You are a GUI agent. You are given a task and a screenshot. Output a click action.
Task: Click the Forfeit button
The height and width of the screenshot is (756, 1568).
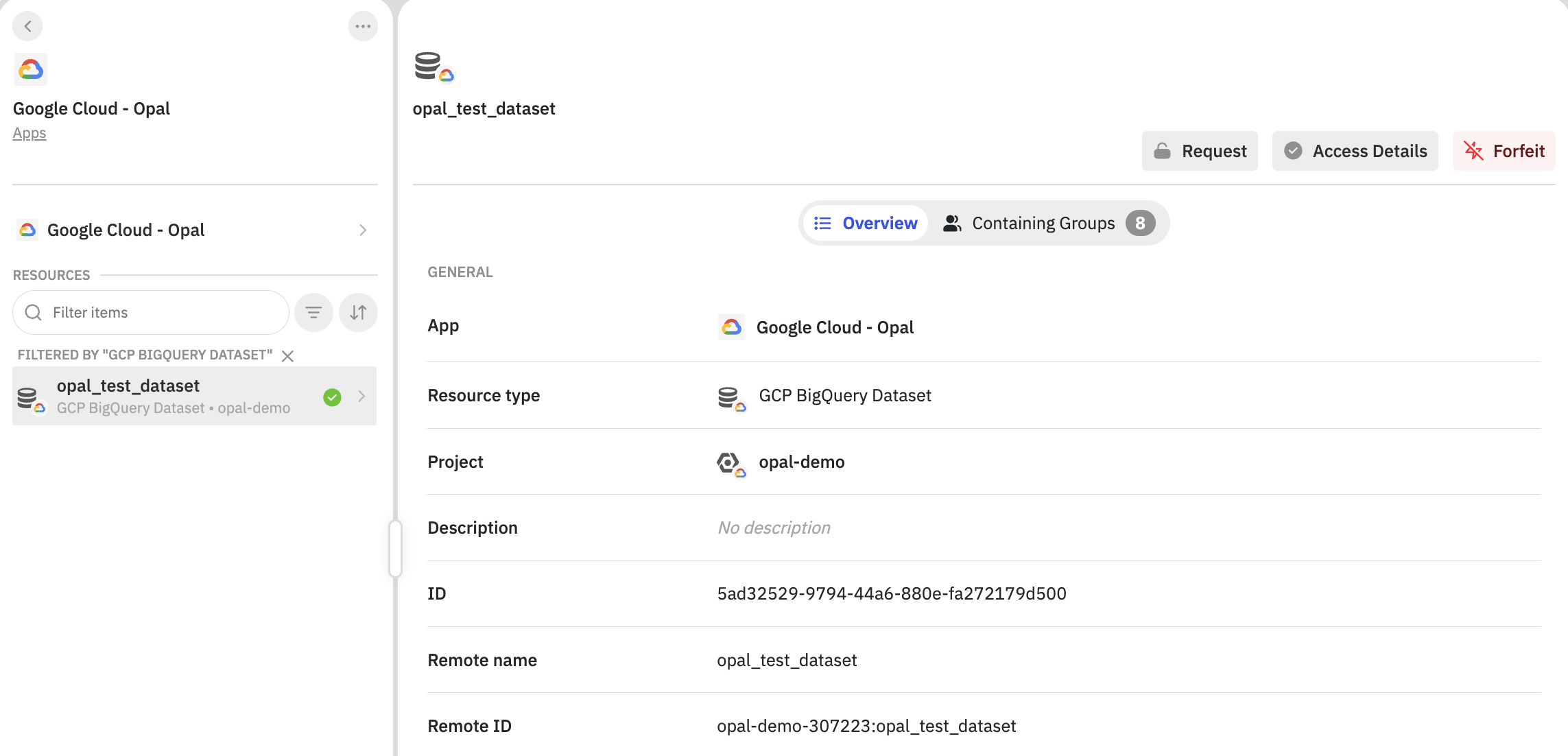pos(1504,151)
